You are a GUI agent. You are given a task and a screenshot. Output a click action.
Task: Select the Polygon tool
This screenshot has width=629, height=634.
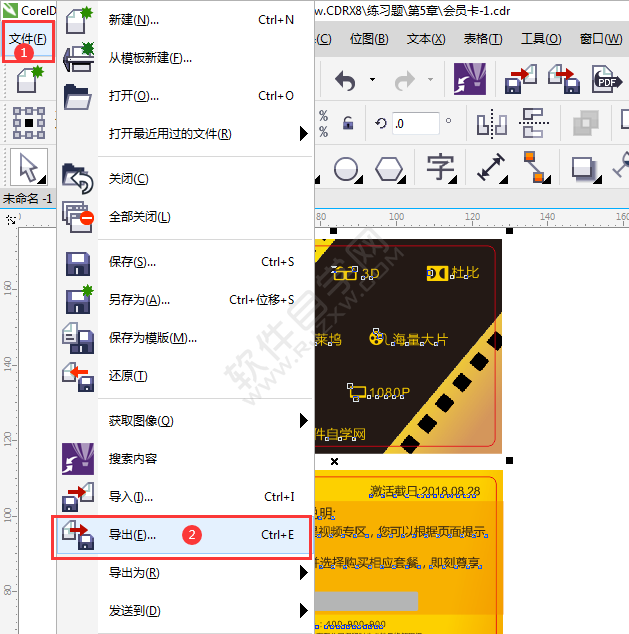[390, 168]
